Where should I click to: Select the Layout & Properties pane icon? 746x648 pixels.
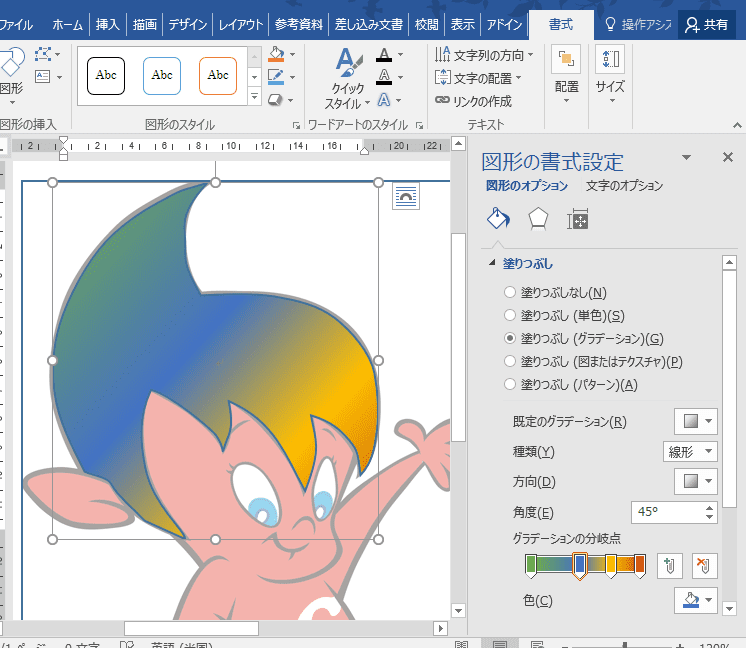578,219
